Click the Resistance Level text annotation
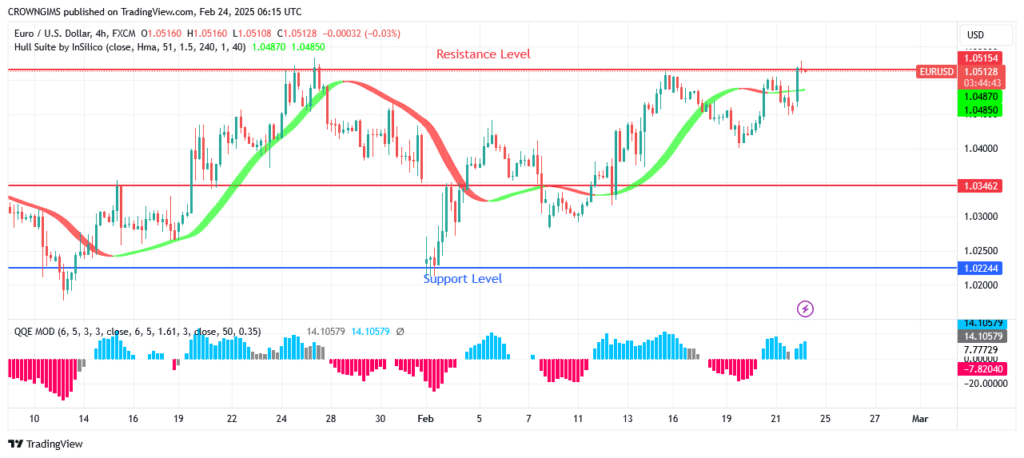This screenshot has width=1024, height=458. pos(483,54)
